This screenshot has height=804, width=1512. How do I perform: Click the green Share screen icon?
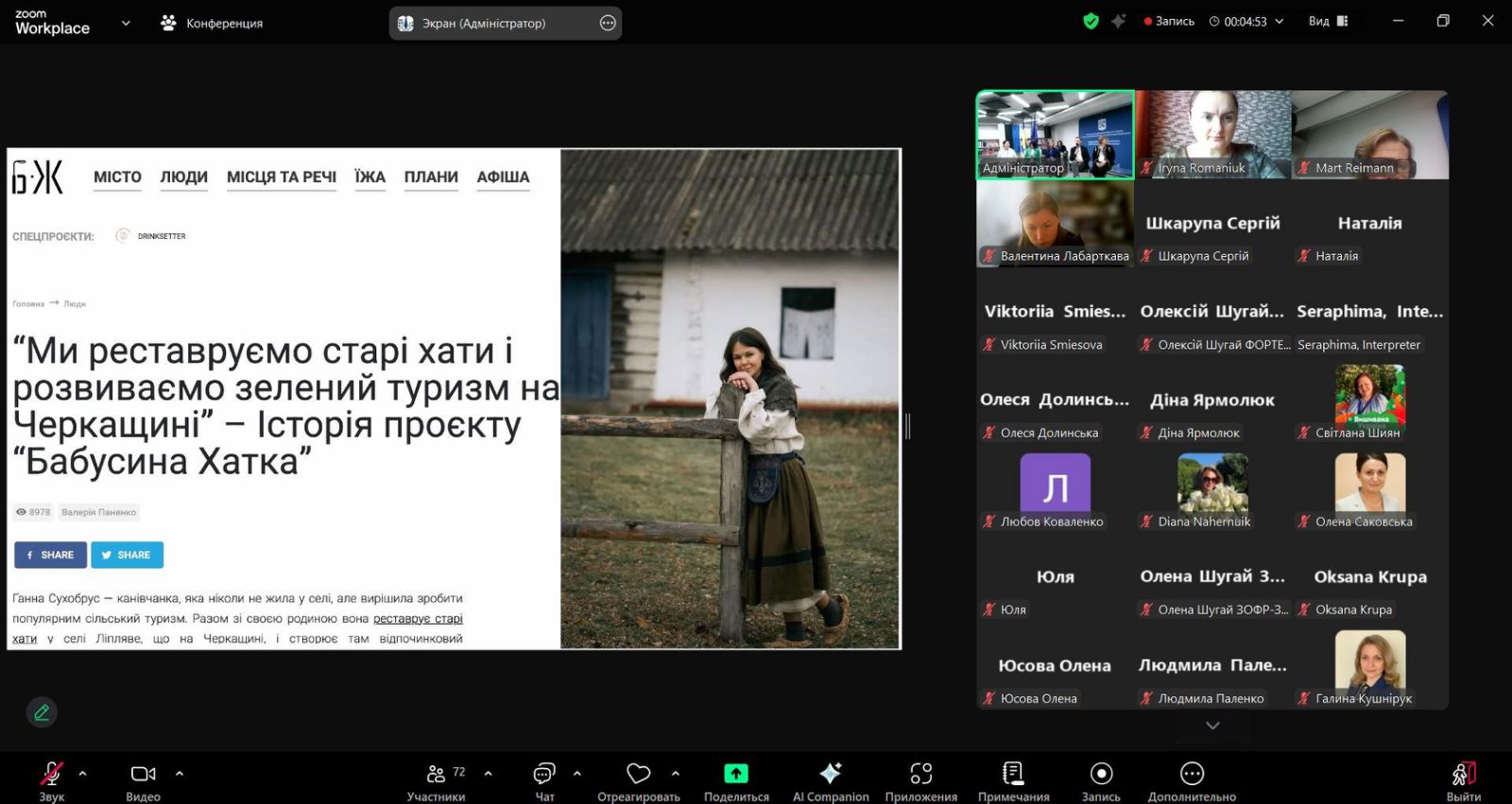click(x=736, y=774)
